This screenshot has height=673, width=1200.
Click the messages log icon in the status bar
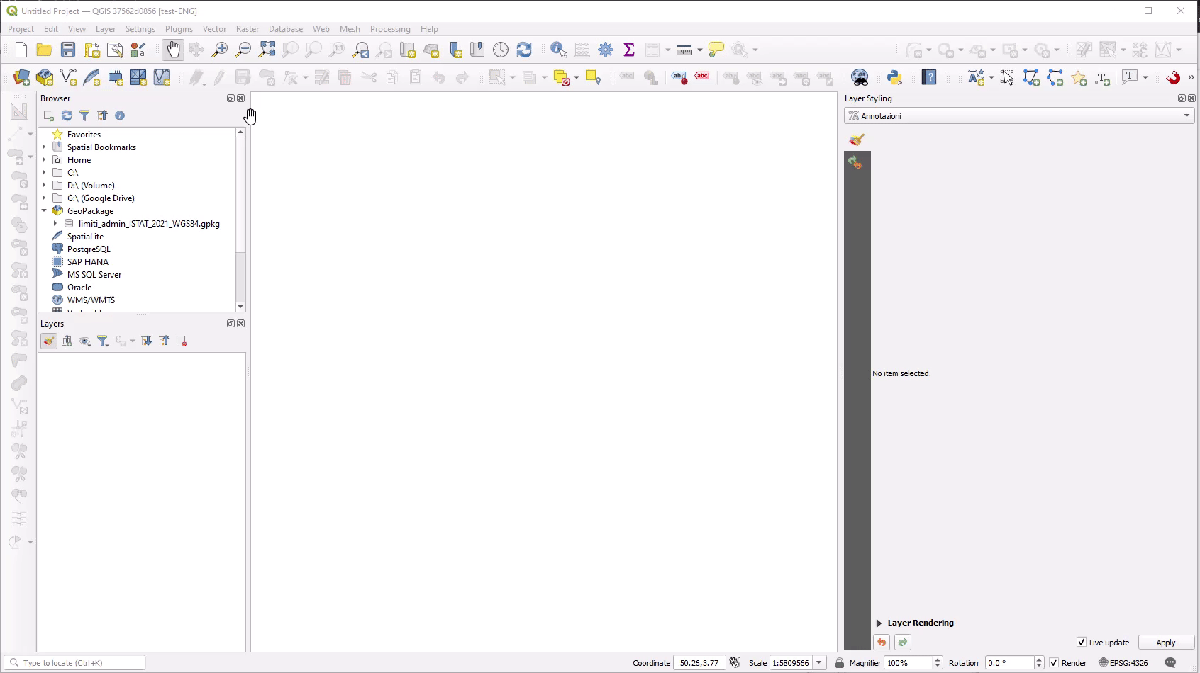pyautogui.click(x=1171, y=663)
